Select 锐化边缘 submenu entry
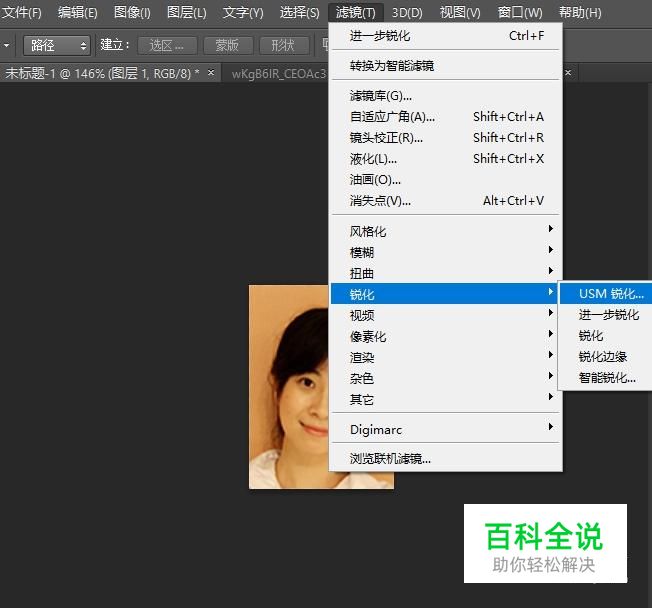Image resolution: width=652 pixels, height=608 pixels. click(603, 357)
